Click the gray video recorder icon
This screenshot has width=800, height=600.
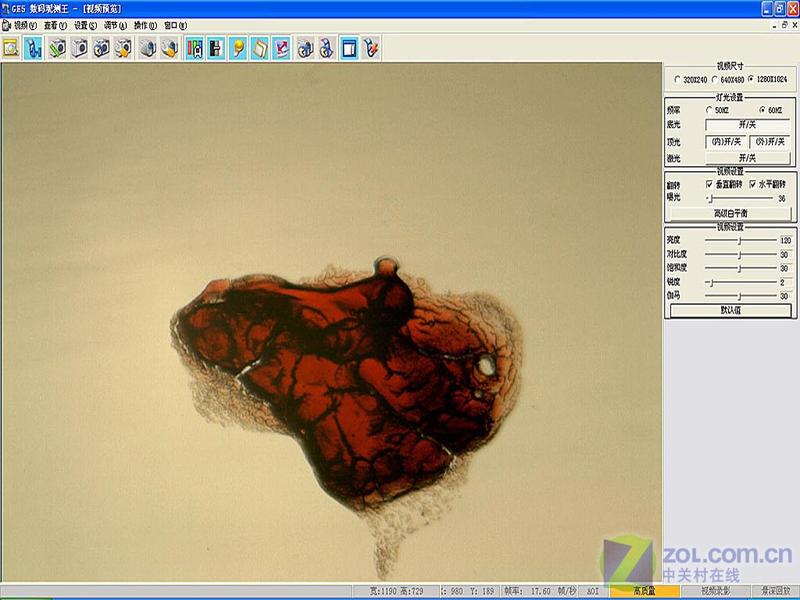coord(147,48)
